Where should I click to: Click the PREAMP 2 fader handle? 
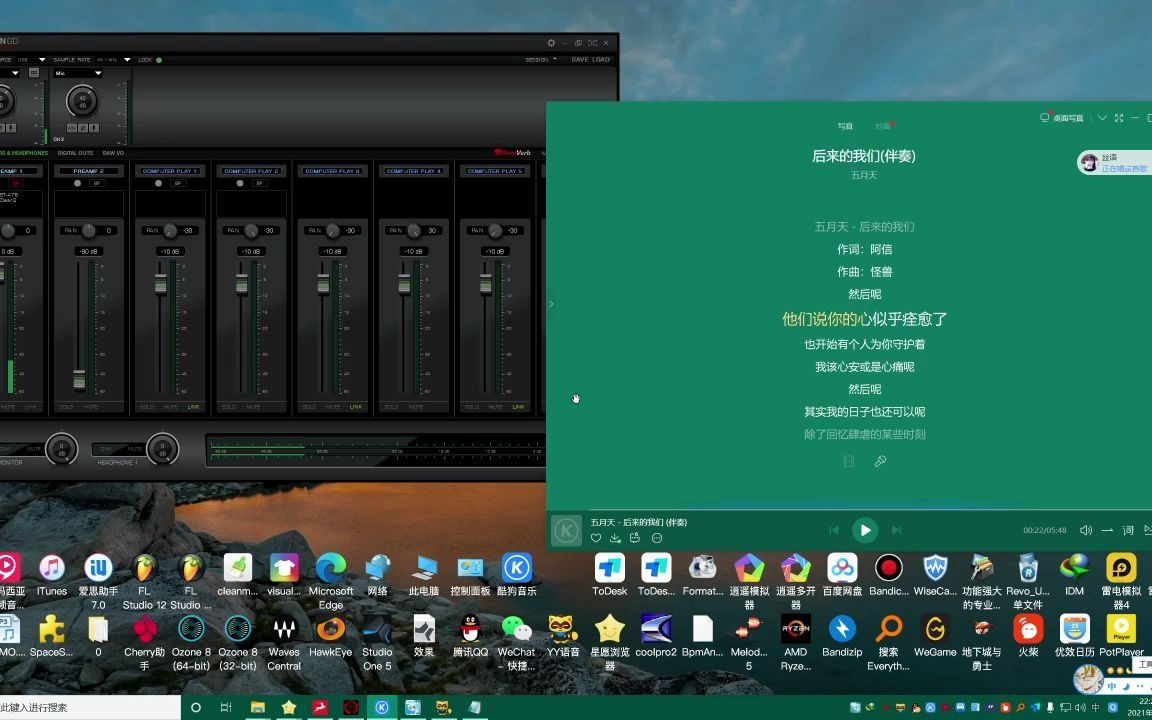click(x=79, y=381)
